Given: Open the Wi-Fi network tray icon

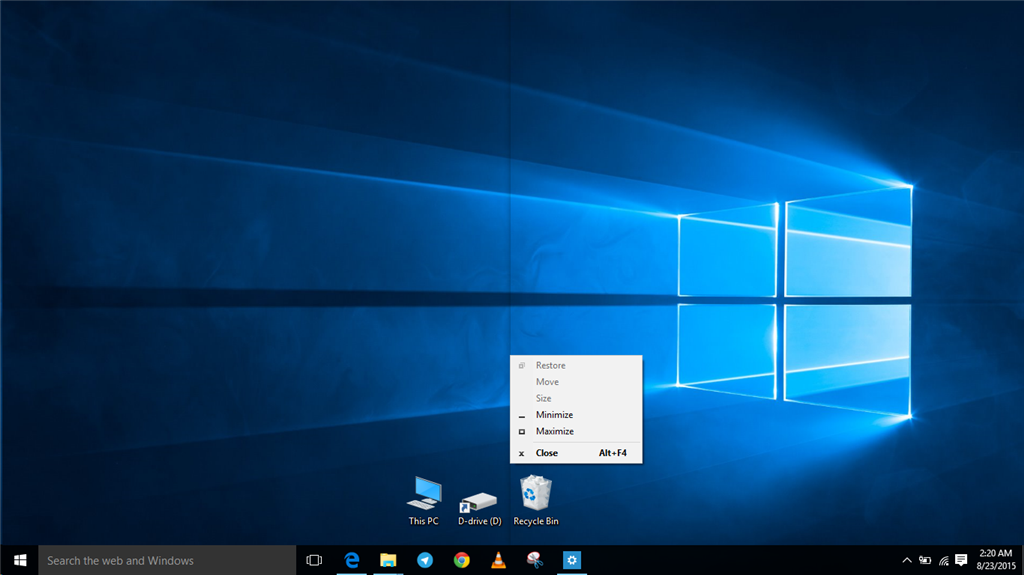Looking at the screenshot, I should (x=944, y=561).
